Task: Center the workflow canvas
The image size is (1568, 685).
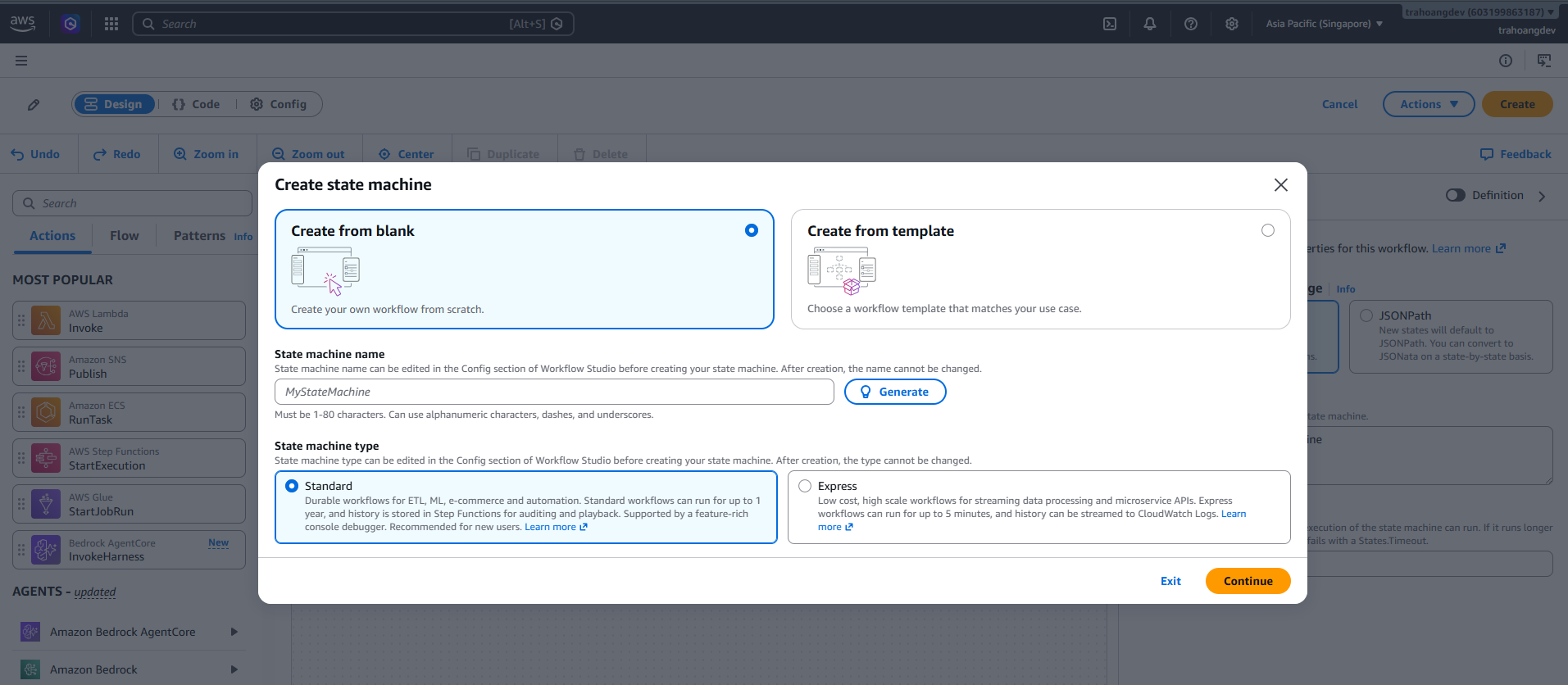Action: click(407, 154)
